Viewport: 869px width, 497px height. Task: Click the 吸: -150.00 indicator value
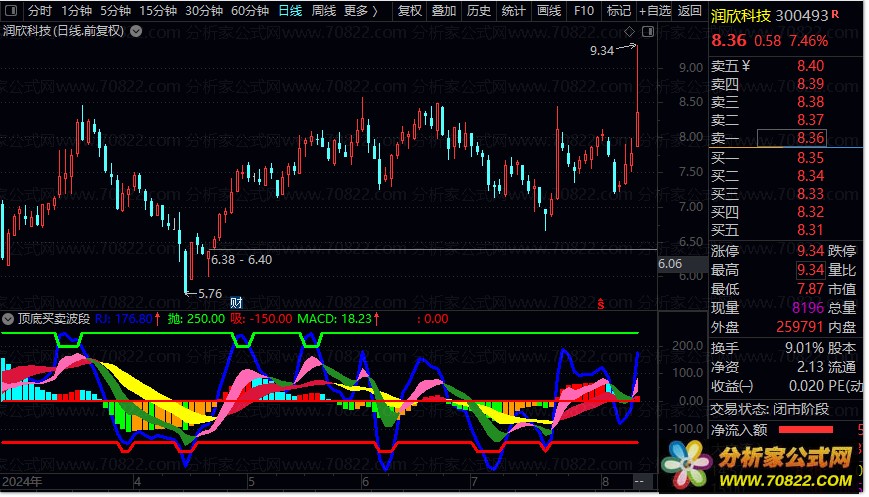point(261,319)
